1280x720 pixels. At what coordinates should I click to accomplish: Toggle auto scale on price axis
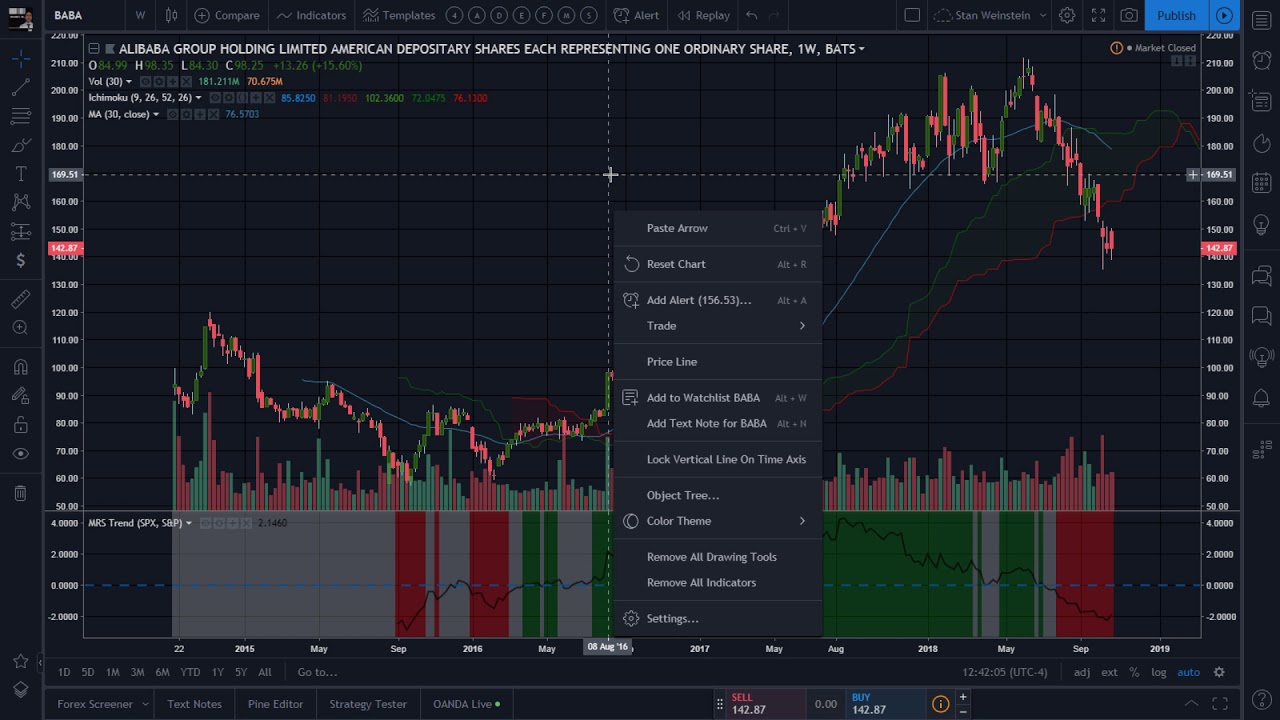click(x=1188, y=672)
